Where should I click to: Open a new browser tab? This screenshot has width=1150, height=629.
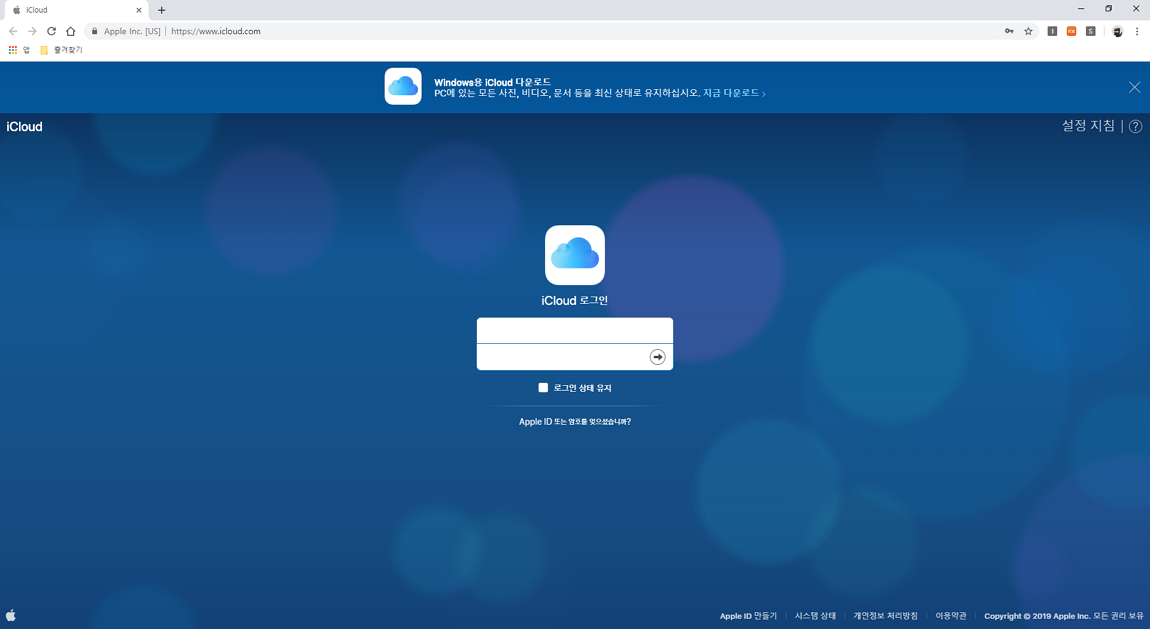click(x=161, y=10)
